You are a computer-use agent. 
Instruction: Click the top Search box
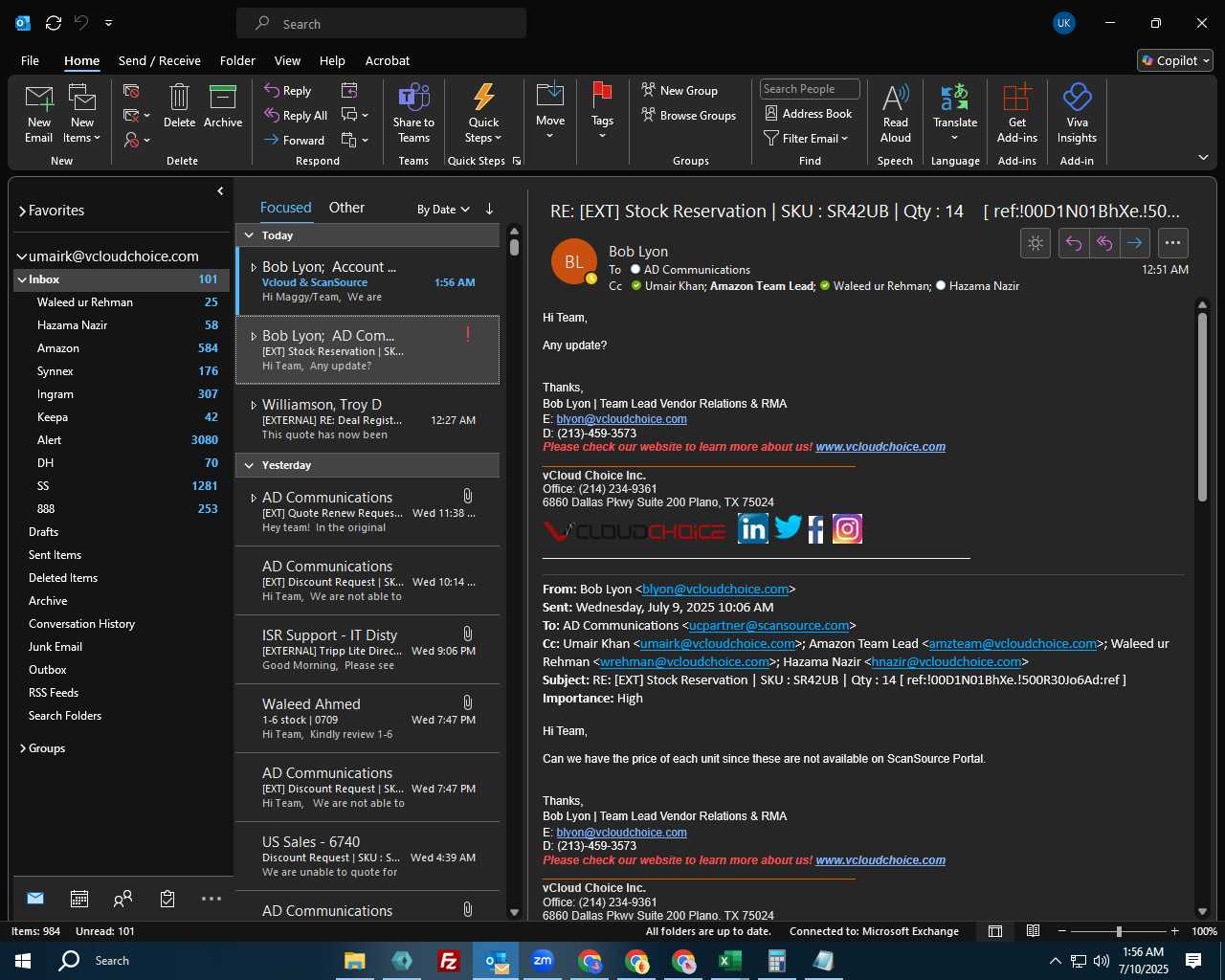point(381,24)
